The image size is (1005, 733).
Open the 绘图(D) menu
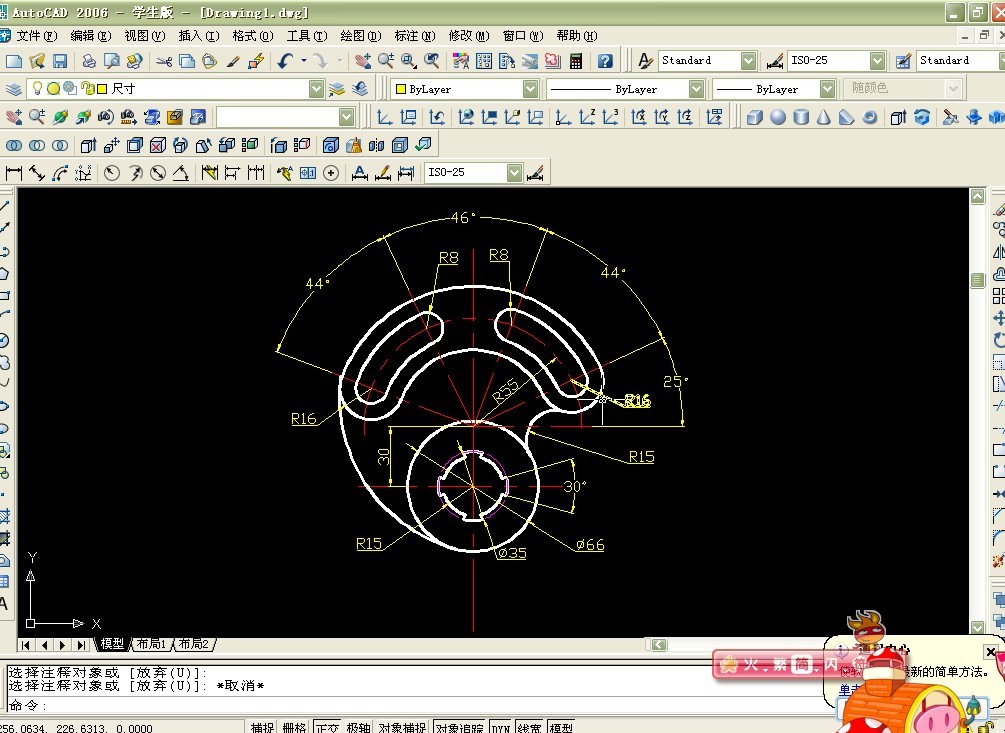[x=361, y=36]
